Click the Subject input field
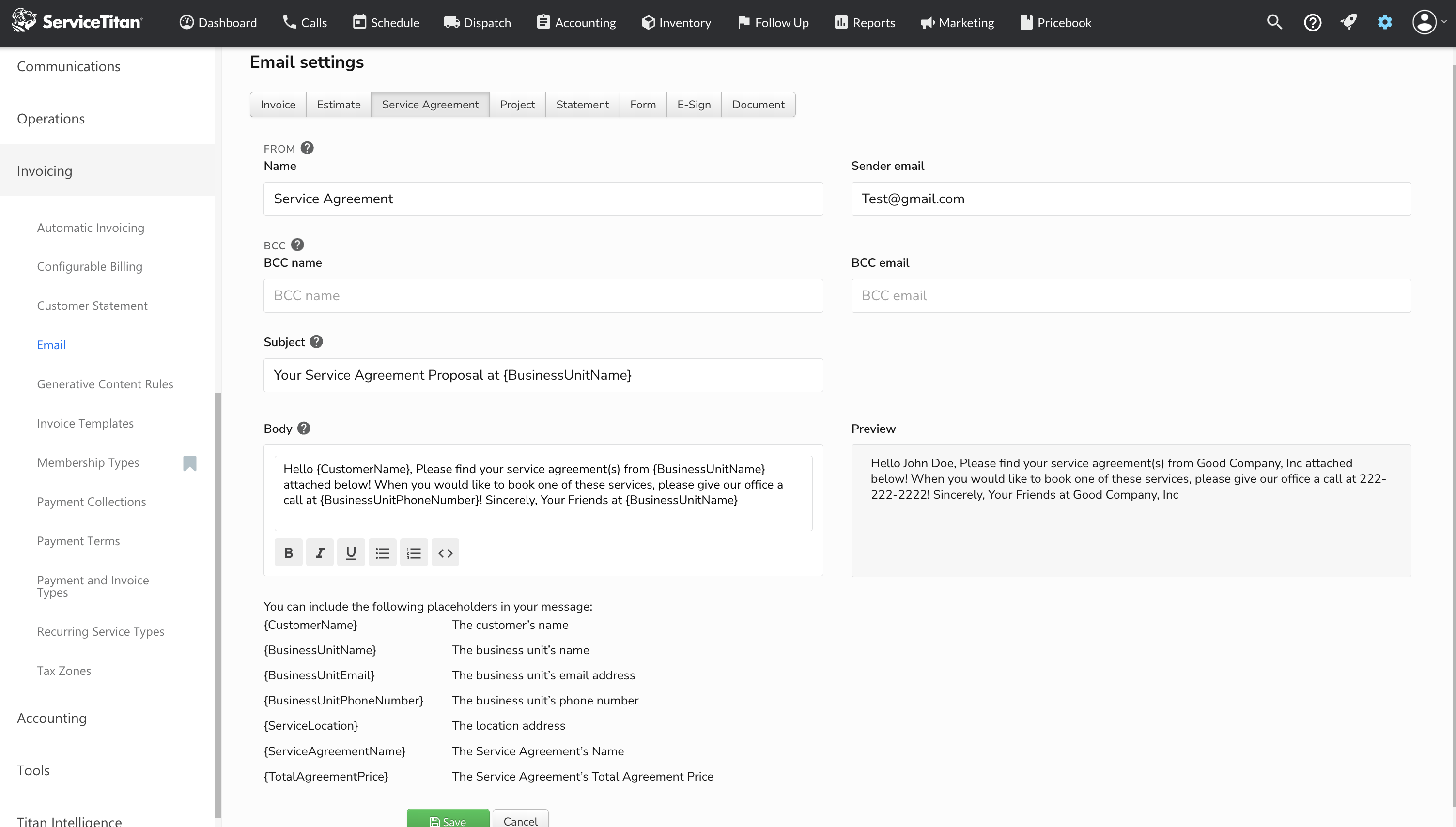 [543, 375]
